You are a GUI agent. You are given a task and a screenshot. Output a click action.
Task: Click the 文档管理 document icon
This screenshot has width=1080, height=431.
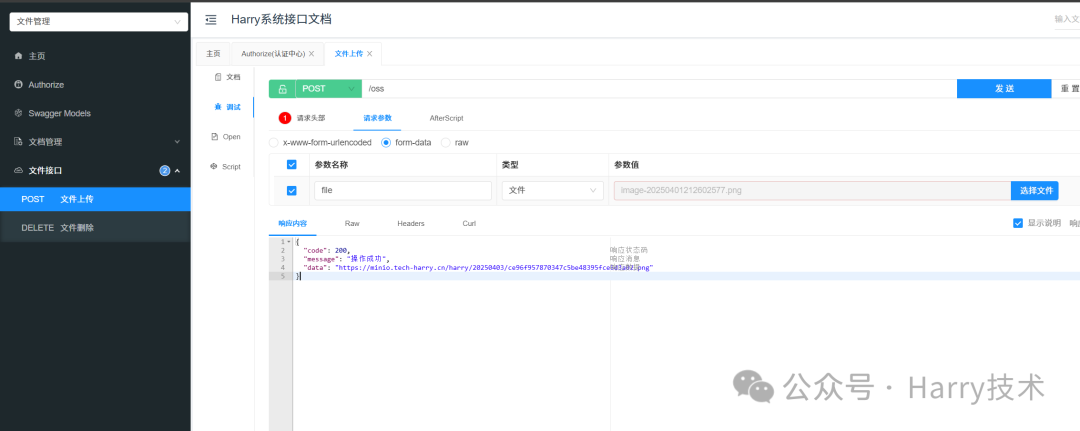click(x=19, y=141)
